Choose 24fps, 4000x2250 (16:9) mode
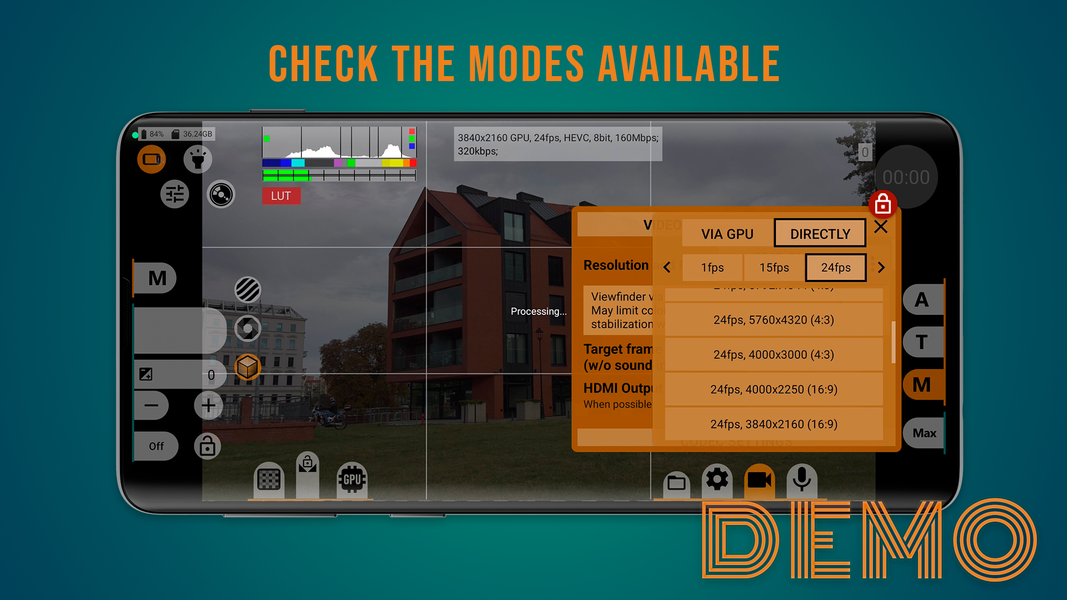The width and height of the screenshot is (1067, 600). pyautogui.click(x=774, y=389)
